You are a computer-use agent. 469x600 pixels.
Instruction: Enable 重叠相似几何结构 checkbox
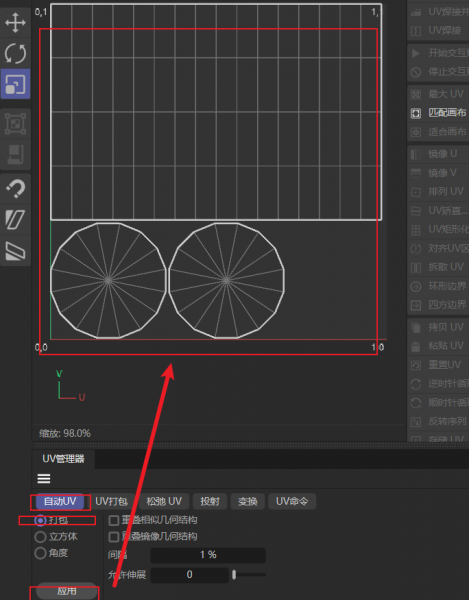[x=114, y=520]
